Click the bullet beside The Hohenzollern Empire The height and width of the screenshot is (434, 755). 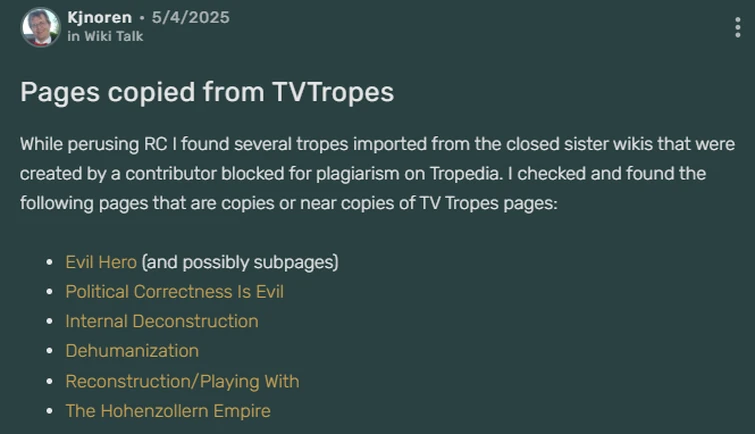coord(50,412)
